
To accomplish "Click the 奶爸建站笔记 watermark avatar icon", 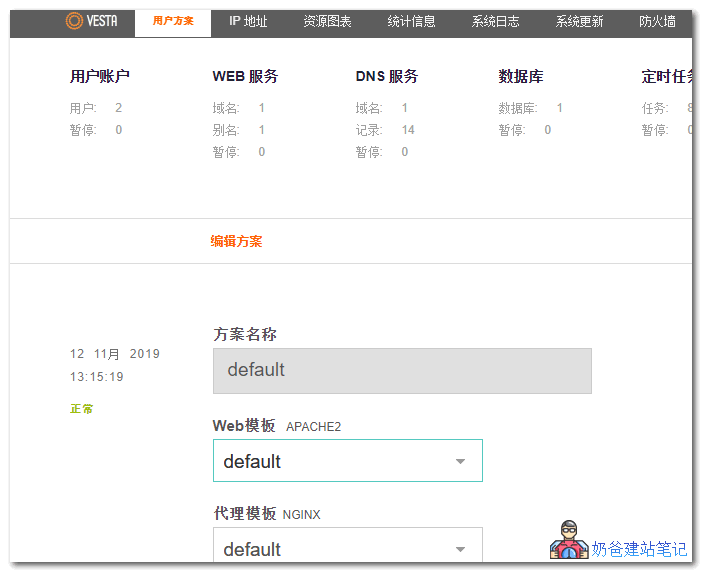I will (x=568, y=540).
